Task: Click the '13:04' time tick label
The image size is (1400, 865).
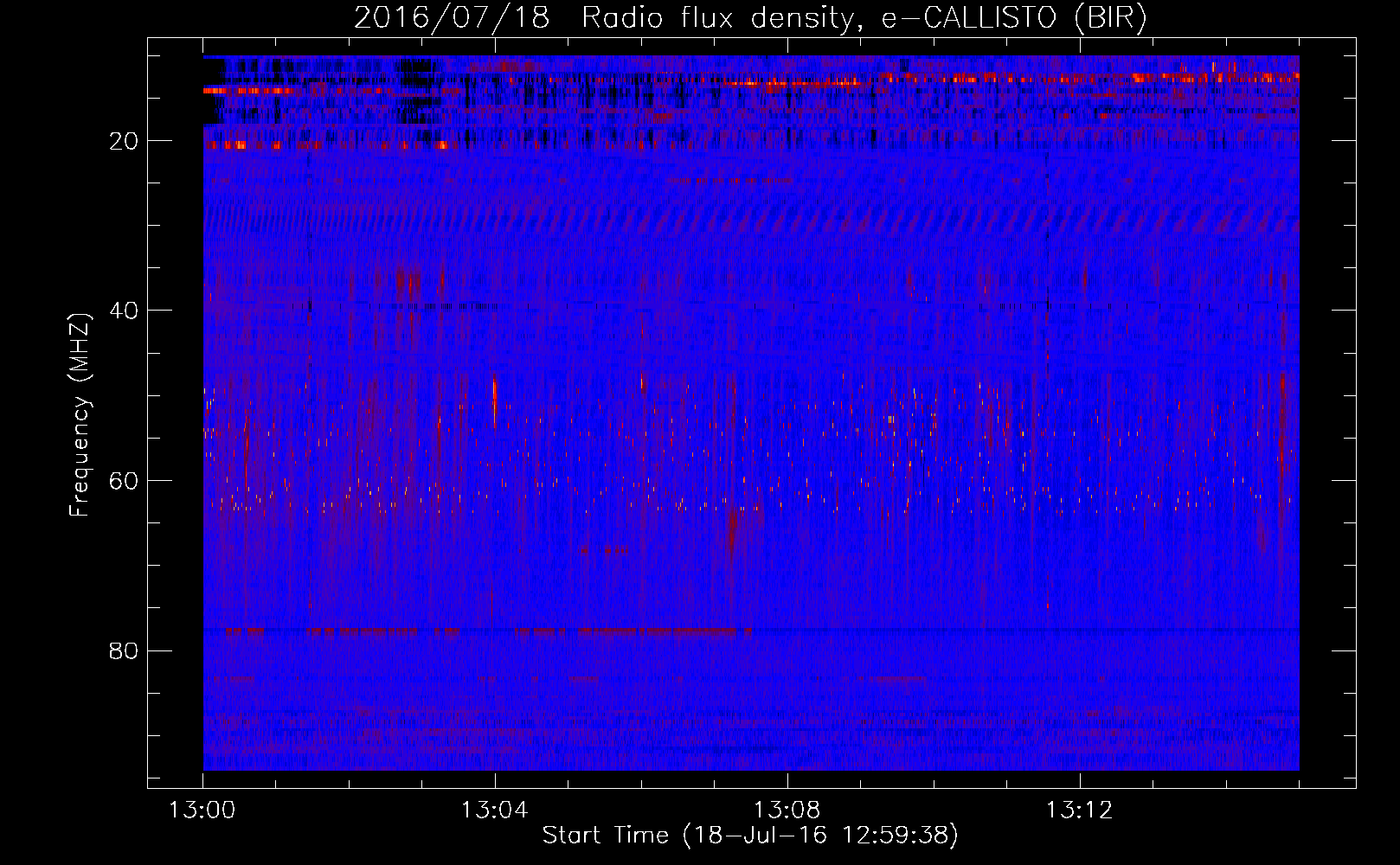Action: click(494, 811)
